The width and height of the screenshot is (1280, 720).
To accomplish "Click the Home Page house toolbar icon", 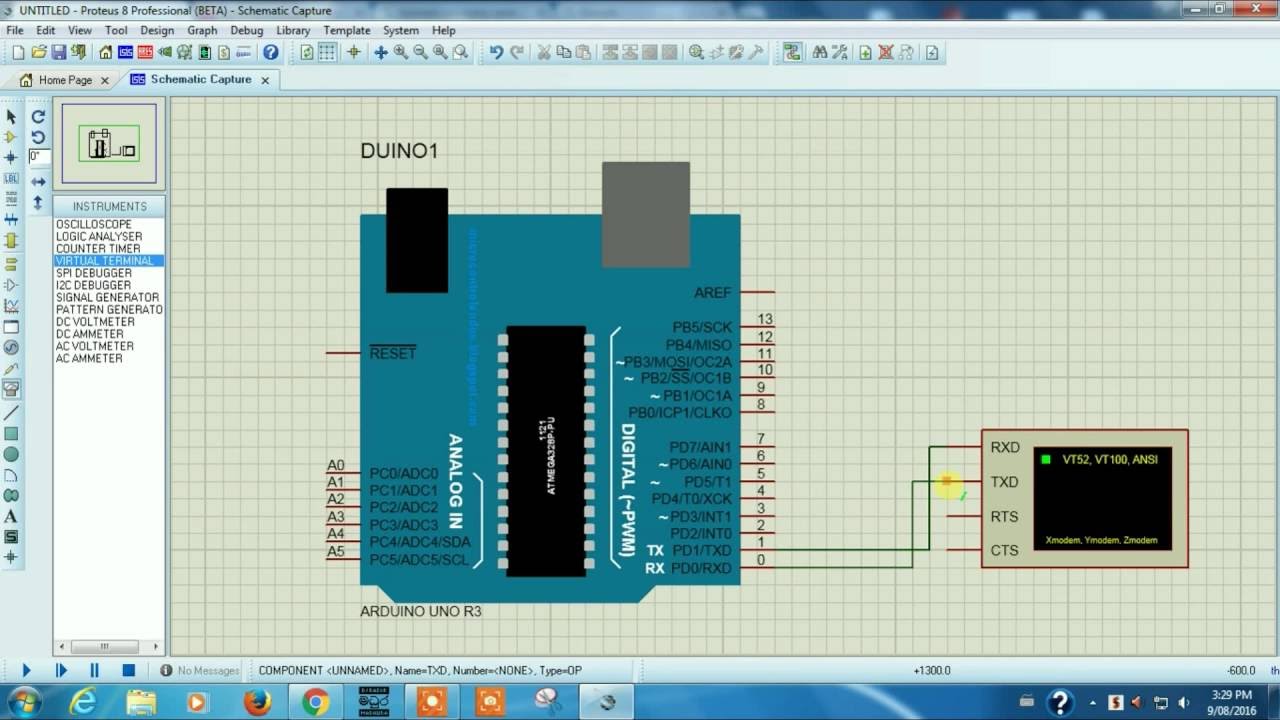I will [106, 52].
